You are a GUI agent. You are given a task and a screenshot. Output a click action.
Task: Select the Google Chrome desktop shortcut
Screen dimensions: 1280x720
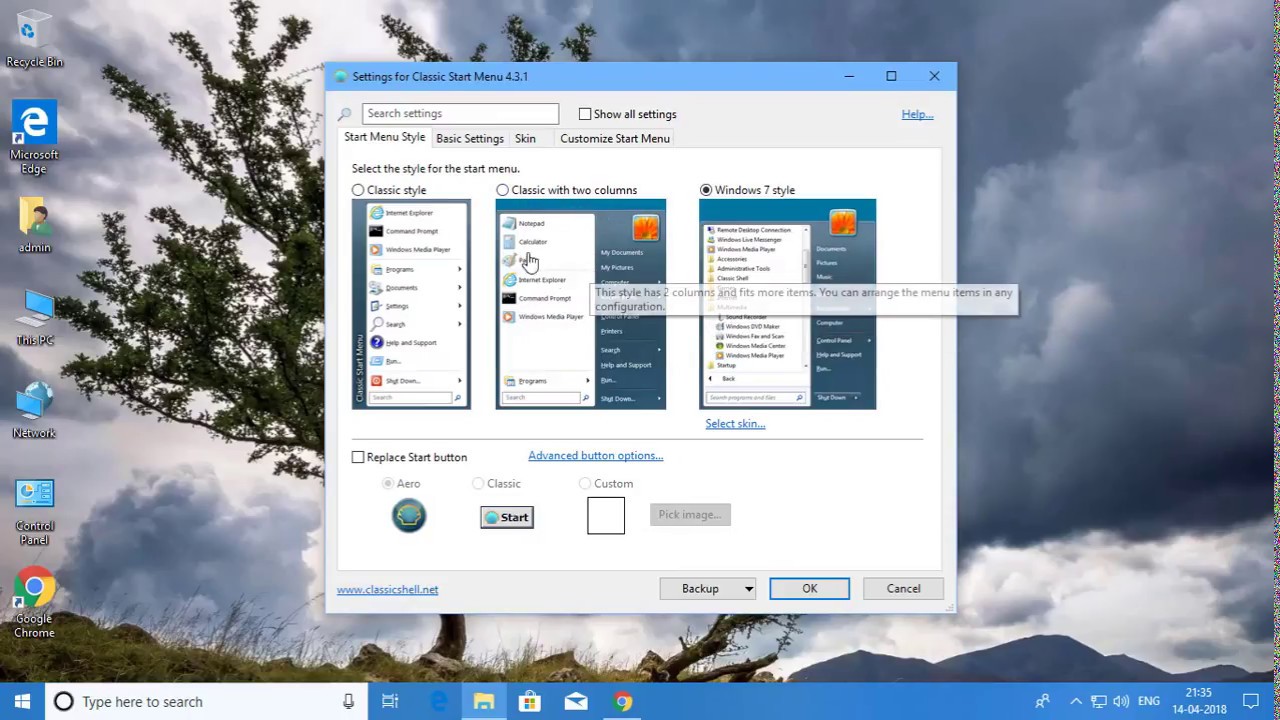pyautogui.click(x=34, y=604)
